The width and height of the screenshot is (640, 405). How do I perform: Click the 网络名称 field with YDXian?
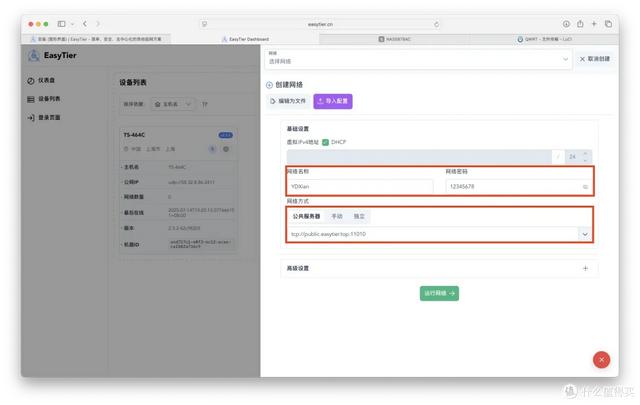click(x=360, y=187)
